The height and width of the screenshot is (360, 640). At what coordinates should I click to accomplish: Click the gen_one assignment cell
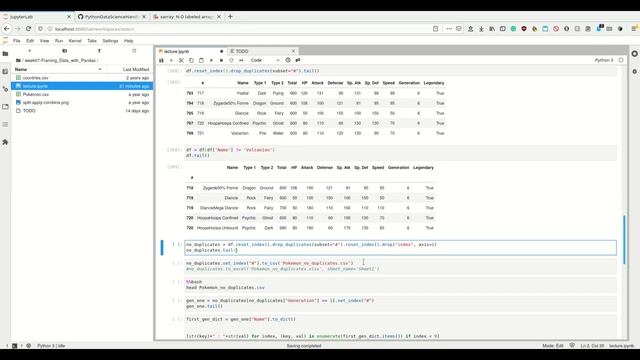[x=400, y=303]
